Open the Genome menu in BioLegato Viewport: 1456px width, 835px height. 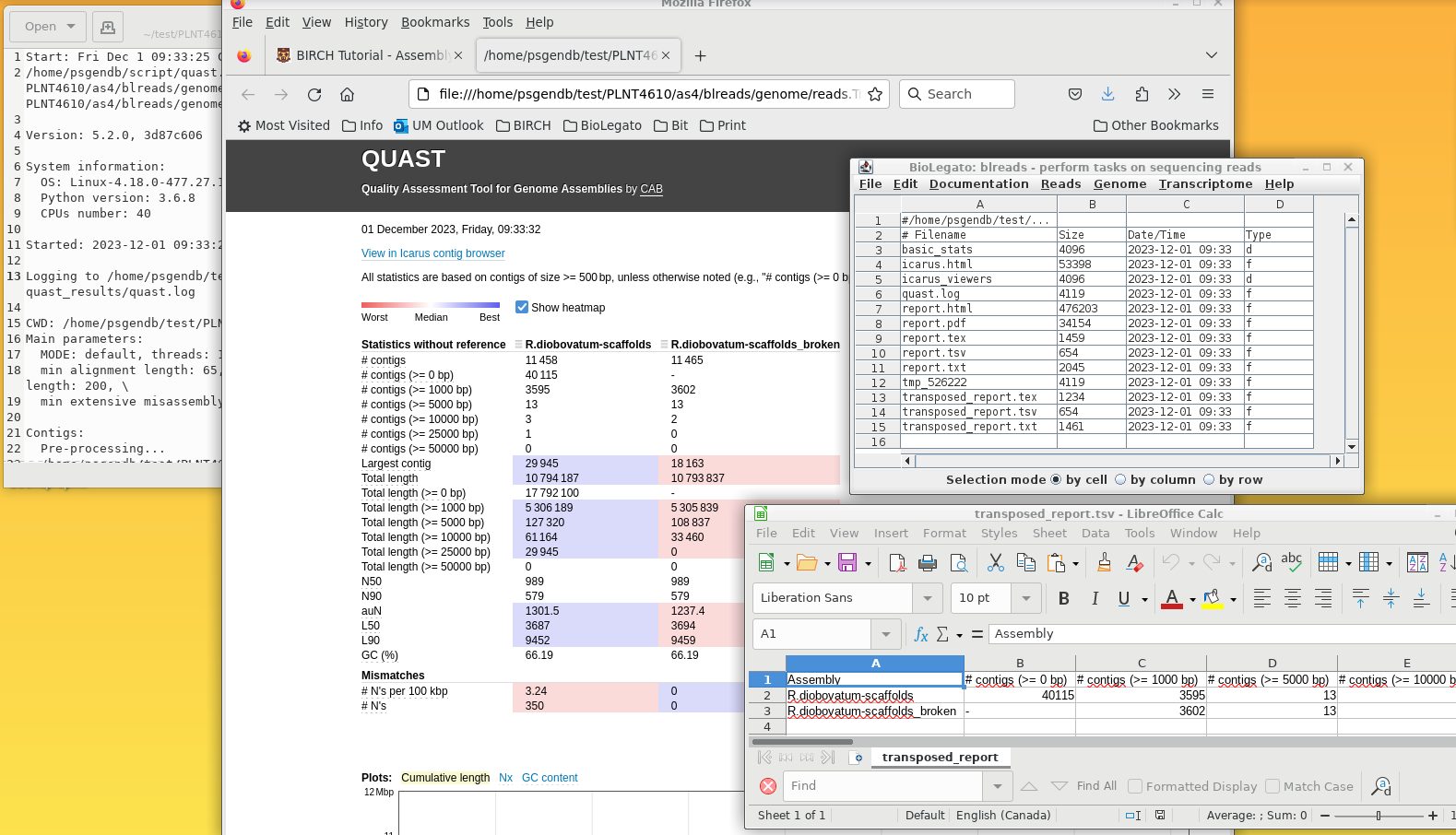tap(1119, 184)
